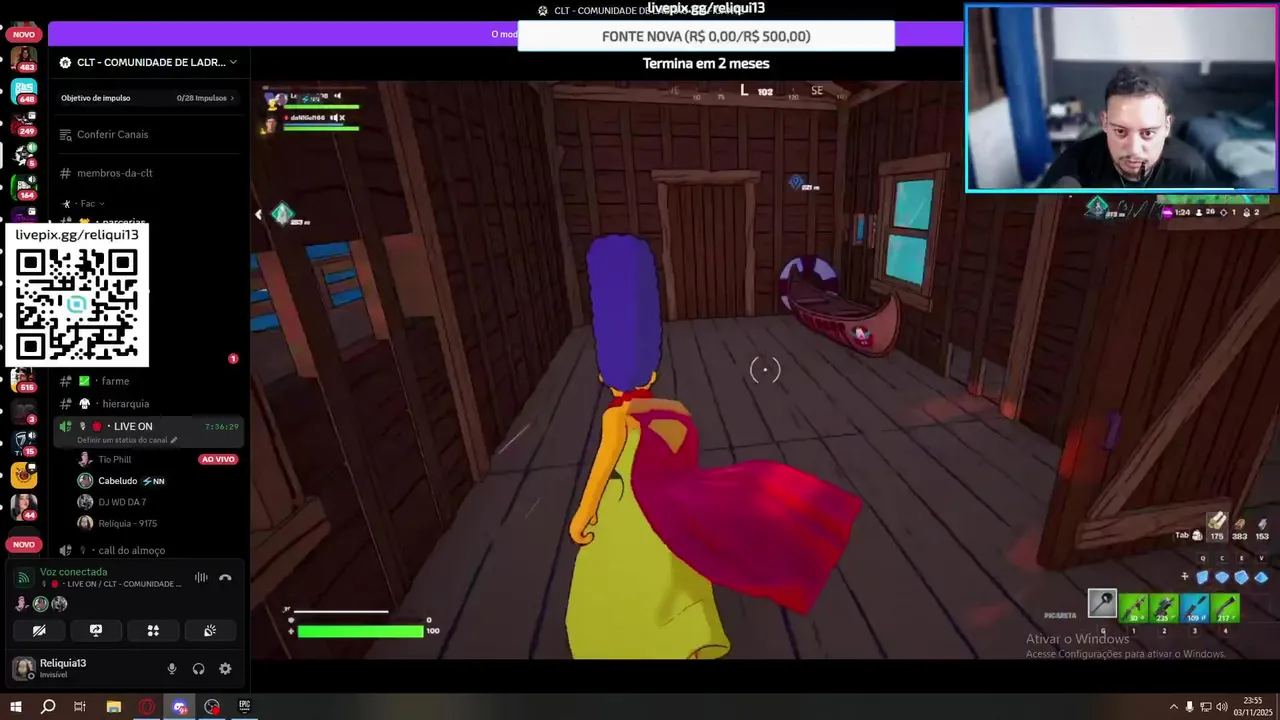Open the server icon with badge 249

coord(23,123)
